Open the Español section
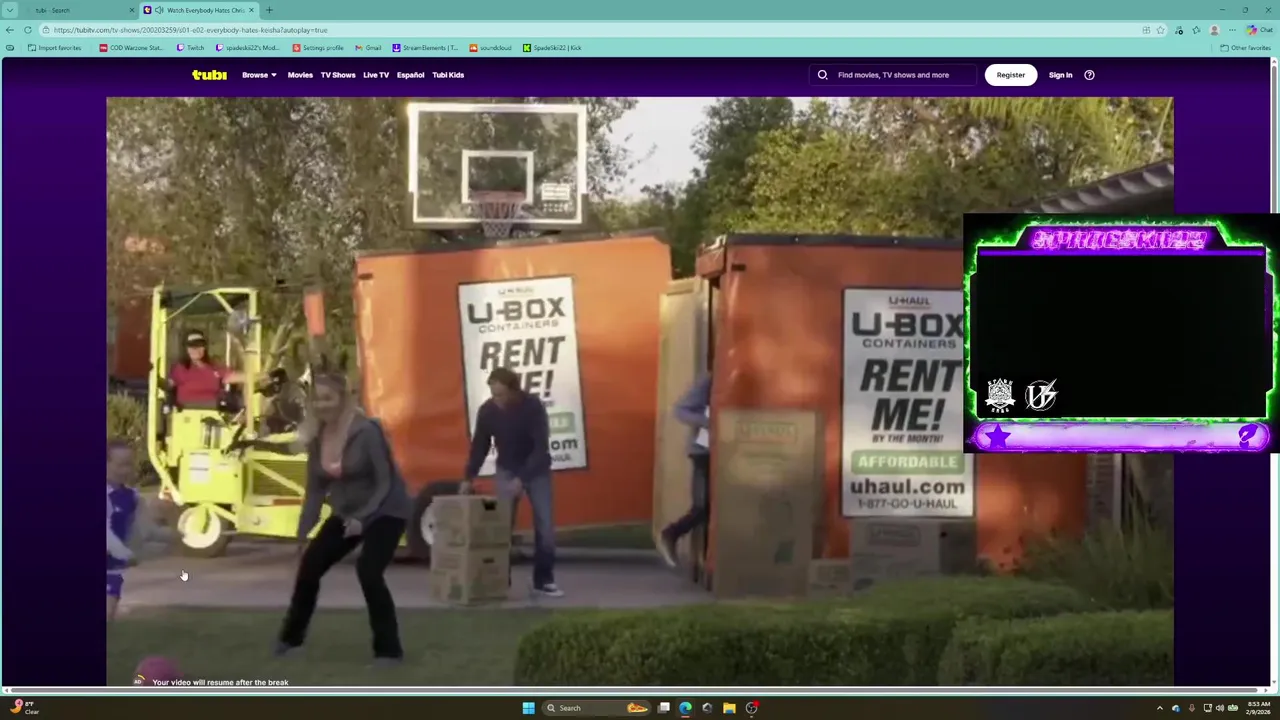The height and width of the screenshot is (720, 1280). point(410,75)
